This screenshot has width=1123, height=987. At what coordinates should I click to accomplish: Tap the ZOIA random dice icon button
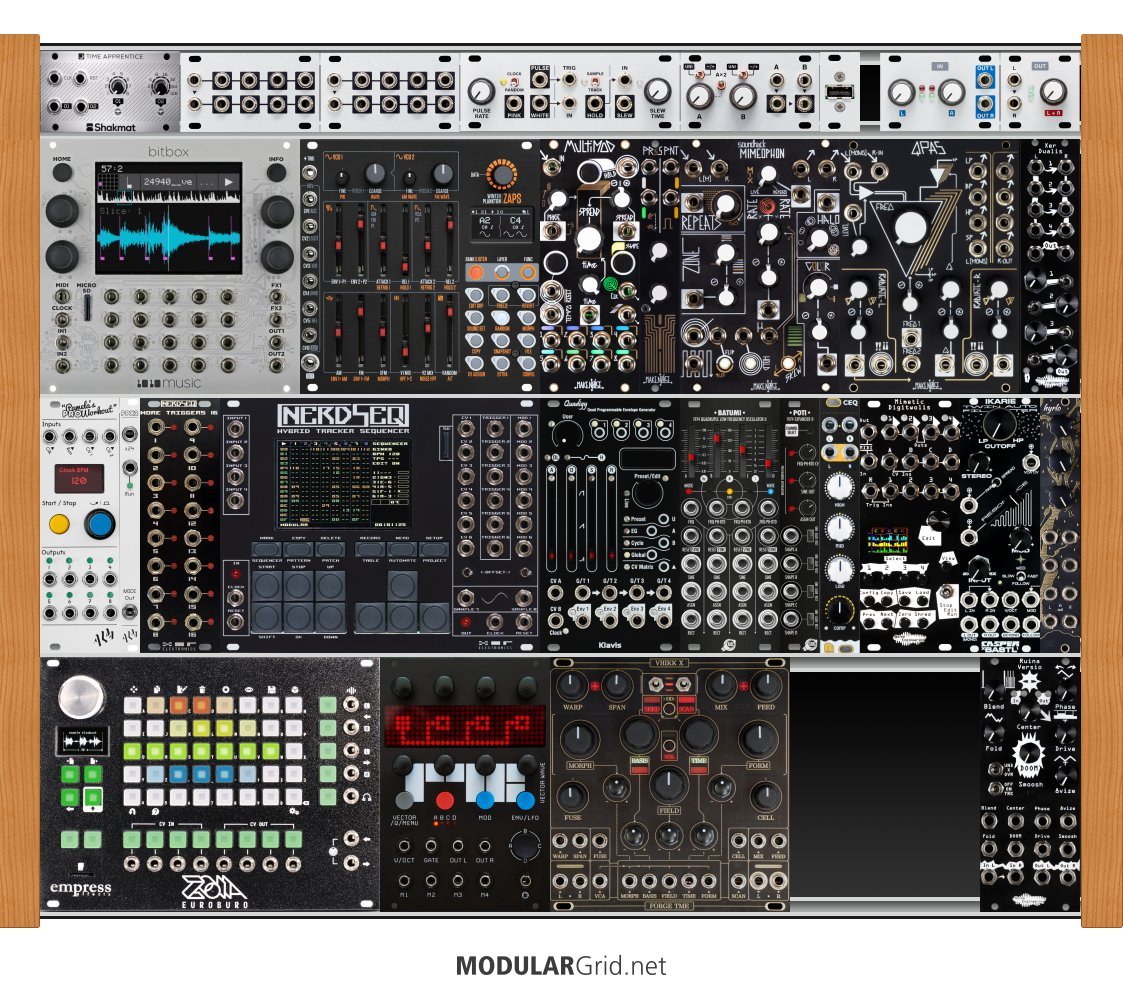pos(295,690)
